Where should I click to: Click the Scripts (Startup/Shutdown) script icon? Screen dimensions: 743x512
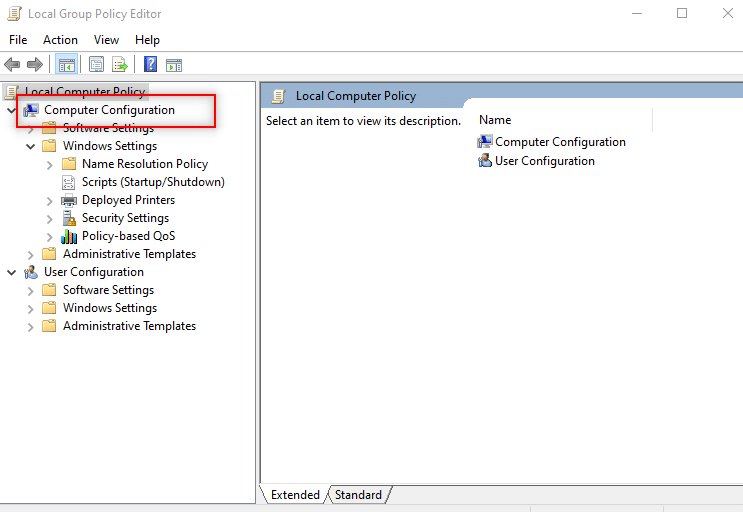click(x=69, y=182)
